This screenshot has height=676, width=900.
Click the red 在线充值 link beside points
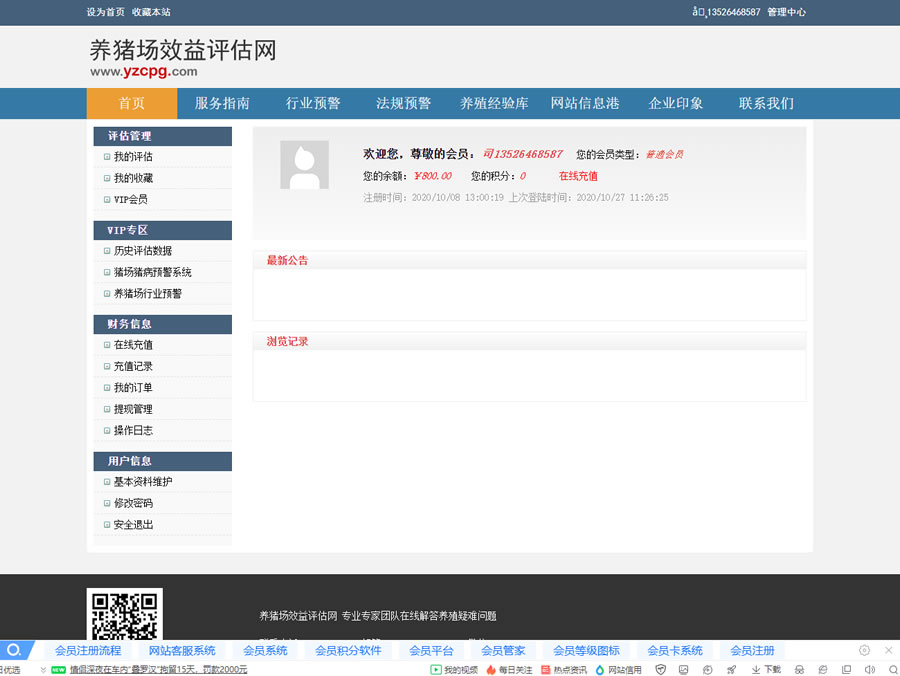coord(578,176)
